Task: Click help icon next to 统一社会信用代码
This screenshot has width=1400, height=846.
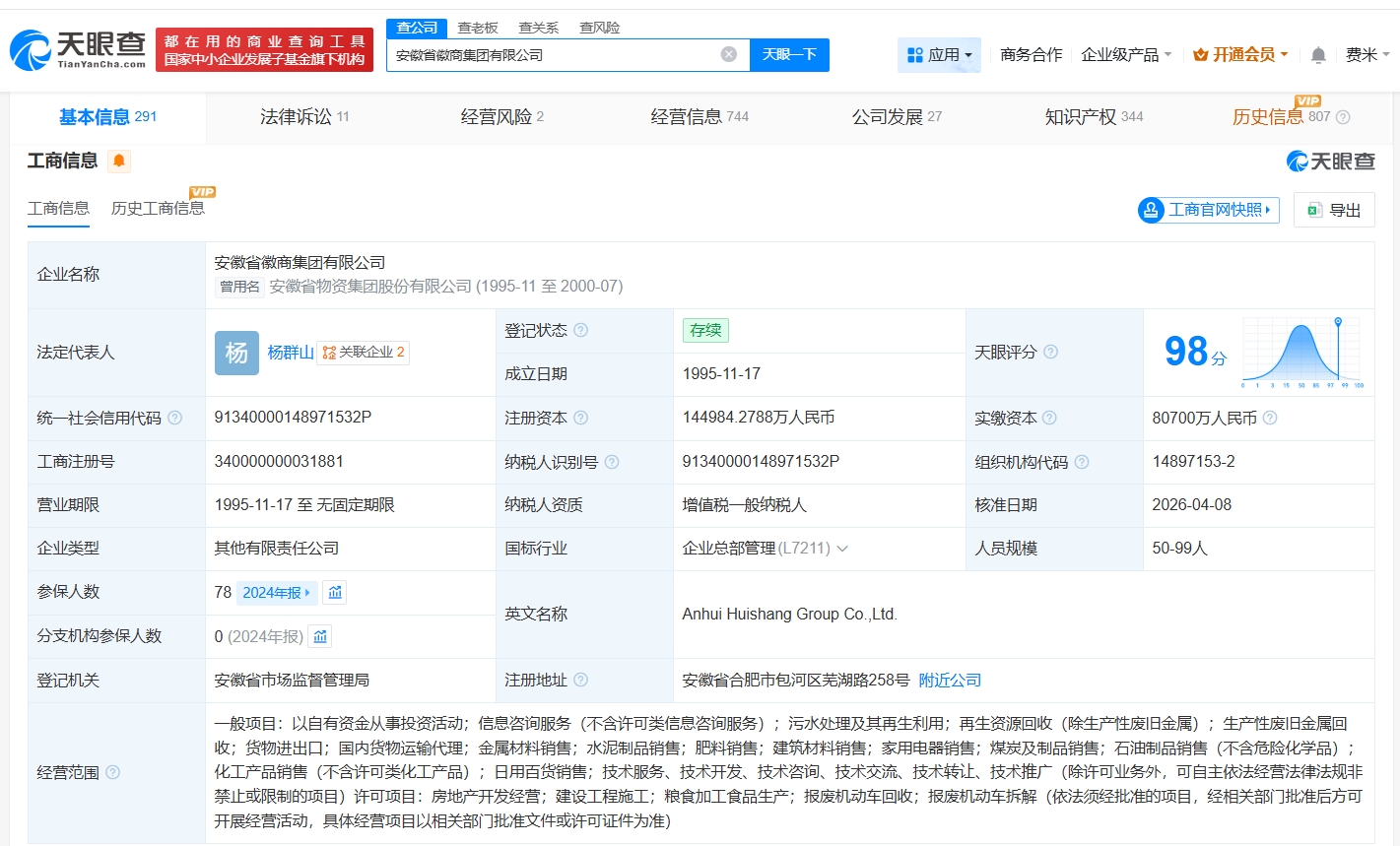Action: coord(175,418)
